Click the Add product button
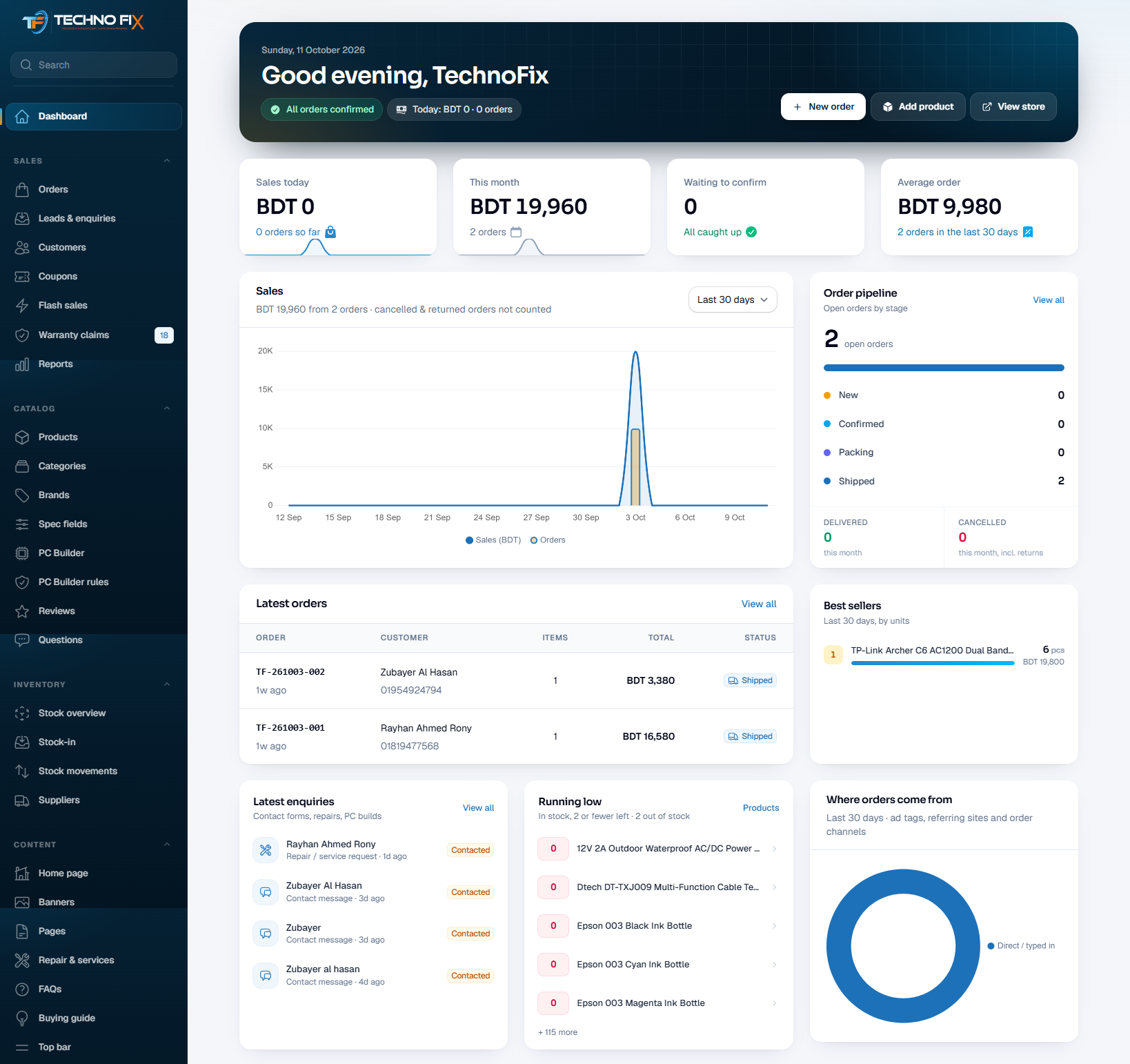Image resolution: width=1130 pixels, height=1064 pixels. (x=918, y=107)
